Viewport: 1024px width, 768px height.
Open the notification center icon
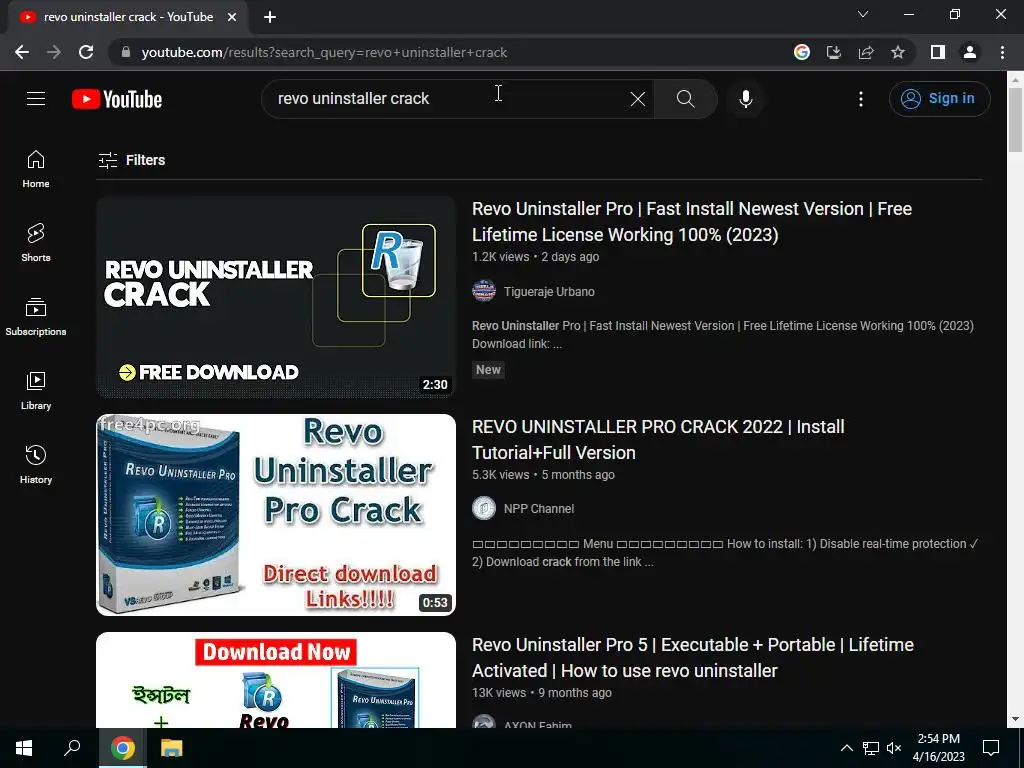[991, 748]
